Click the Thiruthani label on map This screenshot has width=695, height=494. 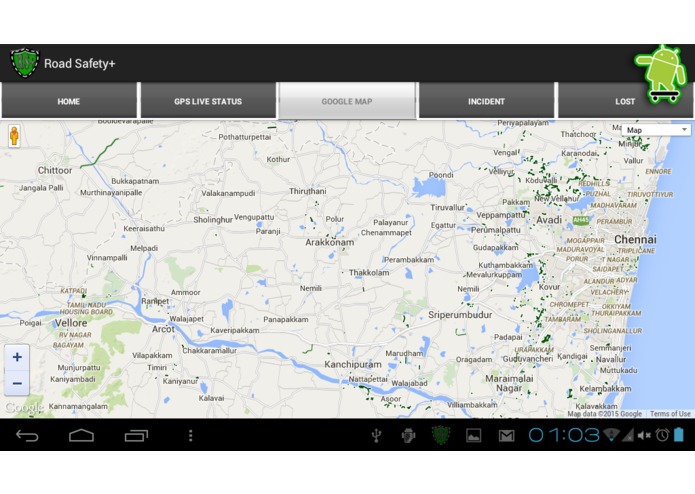[x=308, y=191]
